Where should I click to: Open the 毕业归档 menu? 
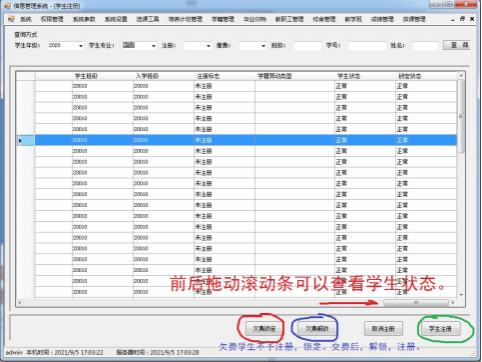click(255, 19)
